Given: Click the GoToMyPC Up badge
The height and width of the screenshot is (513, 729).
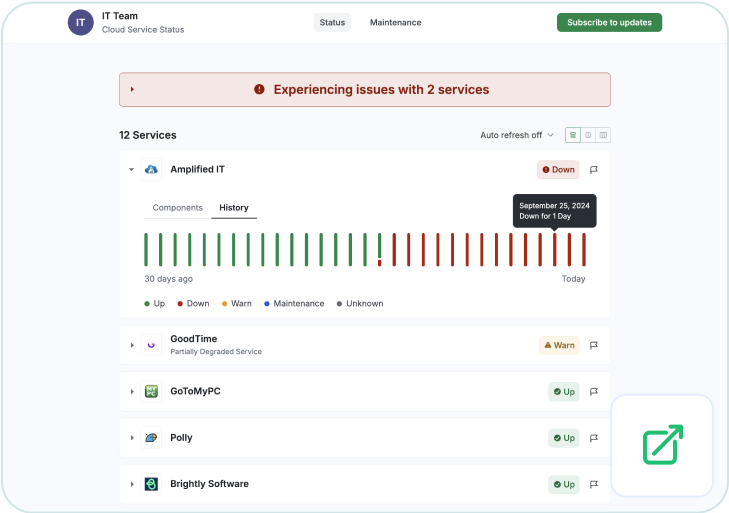Looking at the screenshot, I should click(x=564, y=392).
